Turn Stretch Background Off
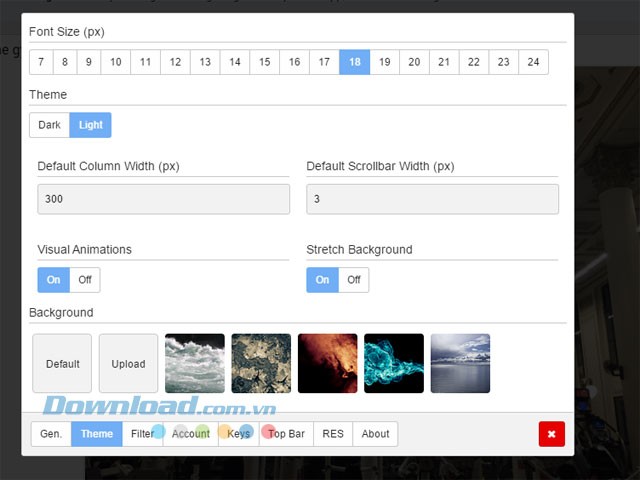The width and height of the screenshot is (640, 480). [353, 280]
